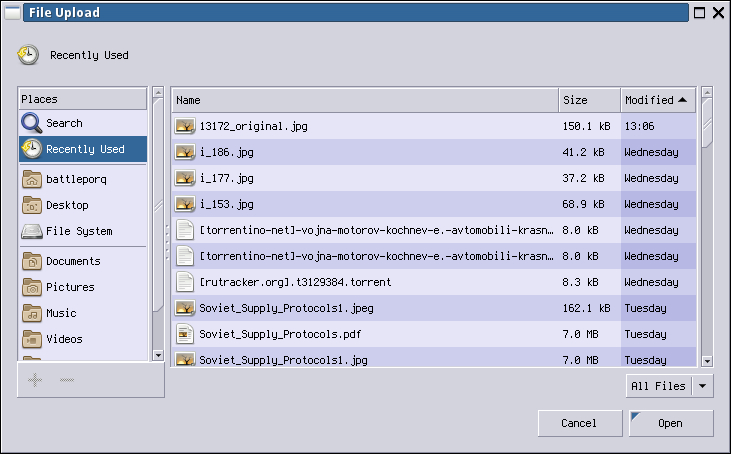
Task: Click the Open button
Action: (x=671, y=423)
